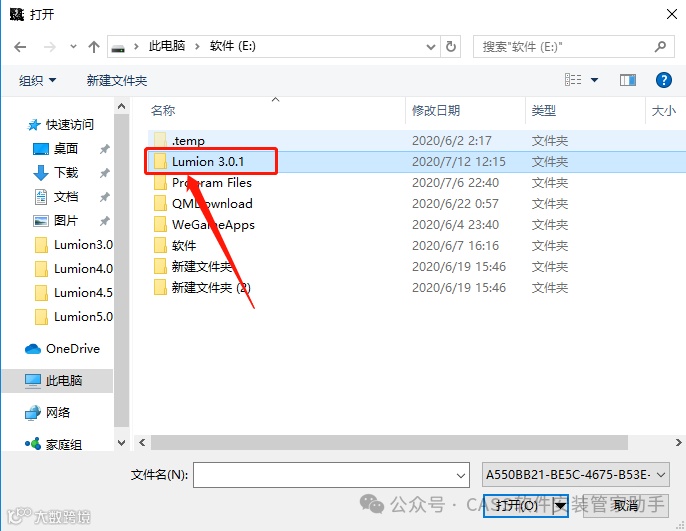The height and width of the screenshot is (531, 686).
Task: Open Lumion4.0 sidebar folder
Action: [x=74, y=269]
